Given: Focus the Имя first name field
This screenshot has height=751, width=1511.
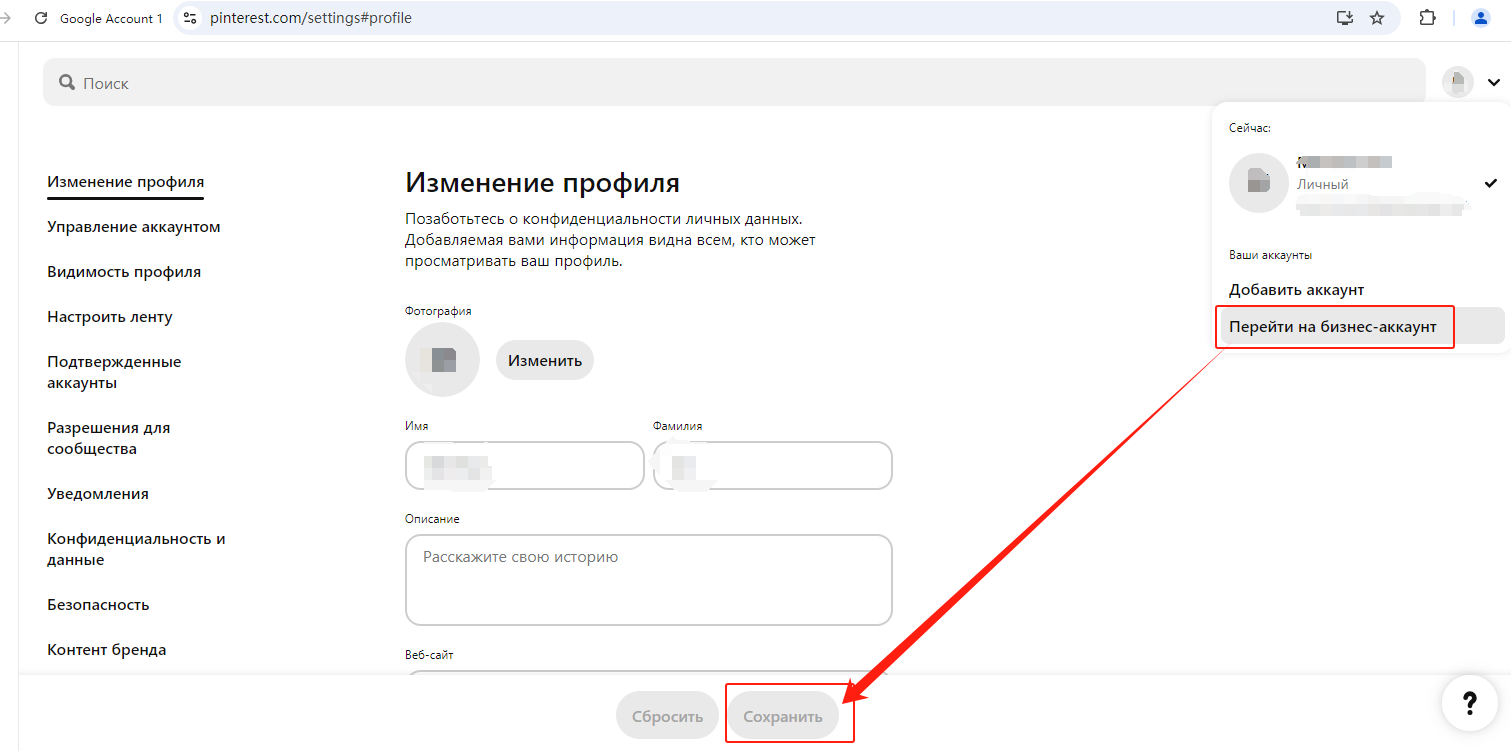Looking at the screenshot, I should coord(525,466).
